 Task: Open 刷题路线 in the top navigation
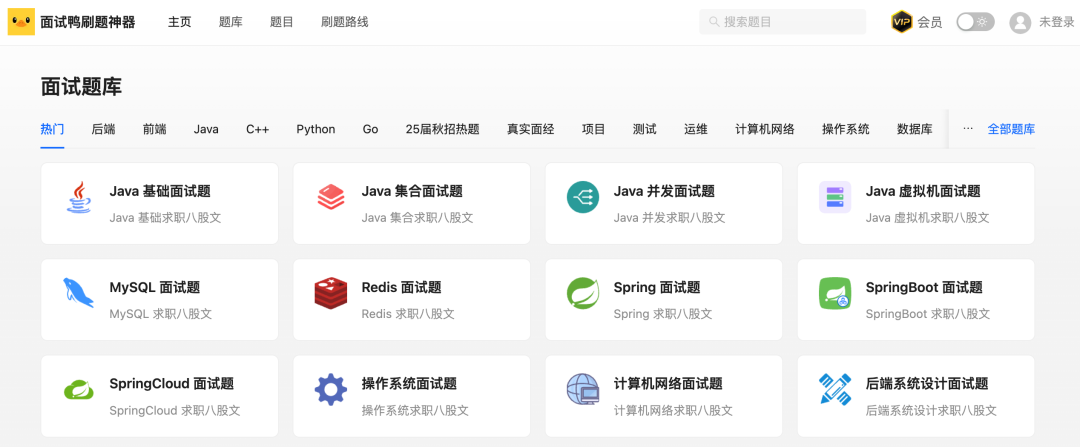pyautogui.click(x=344, y=22)
